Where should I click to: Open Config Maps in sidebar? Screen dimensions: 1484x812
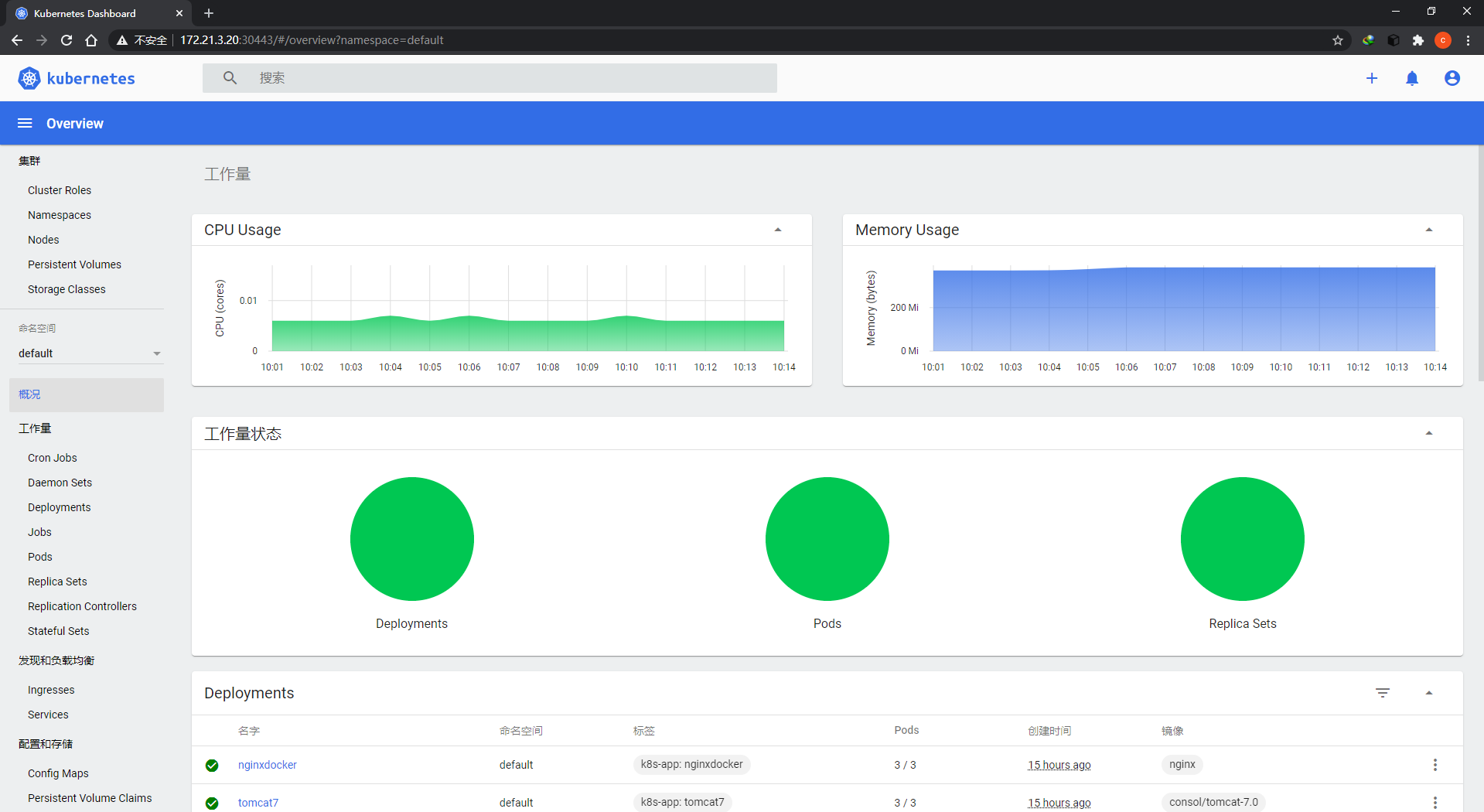pyautogui.click(x=58, y=773)
